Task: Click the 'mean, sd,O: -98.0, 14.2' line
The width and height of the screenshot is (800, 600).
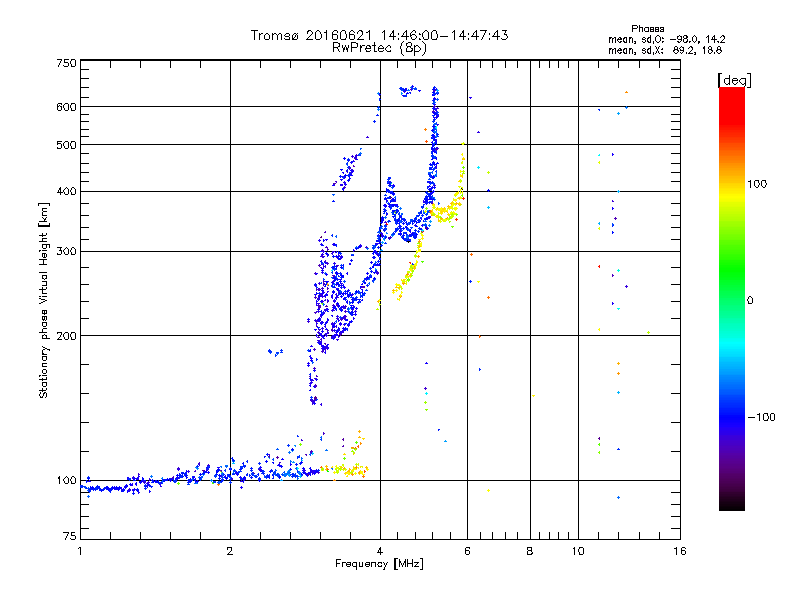Action: 667,39
